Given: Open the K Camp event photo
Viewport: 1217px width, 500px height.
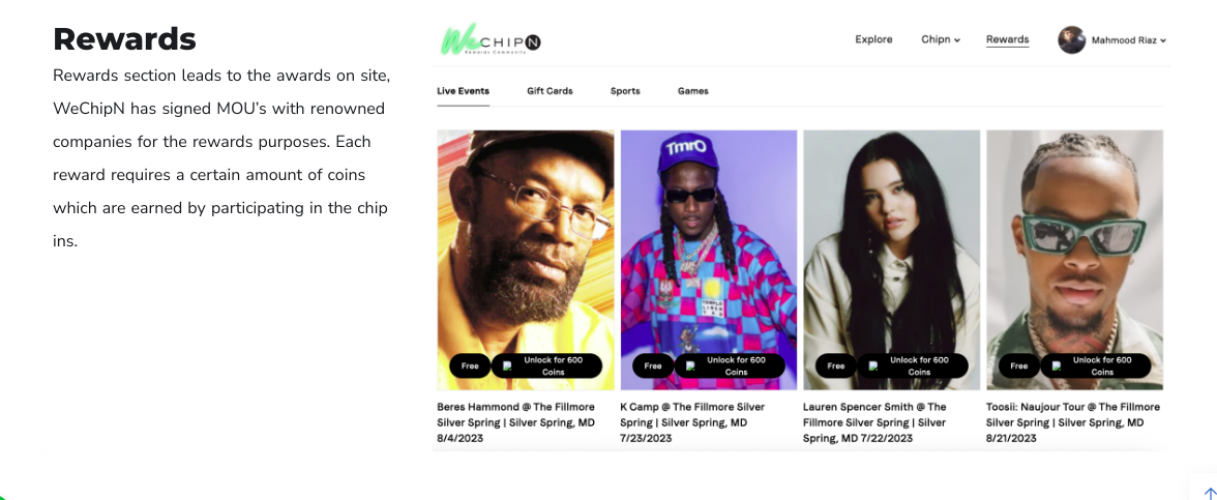Looking at the screenshot, I should [x=709, y=260].
